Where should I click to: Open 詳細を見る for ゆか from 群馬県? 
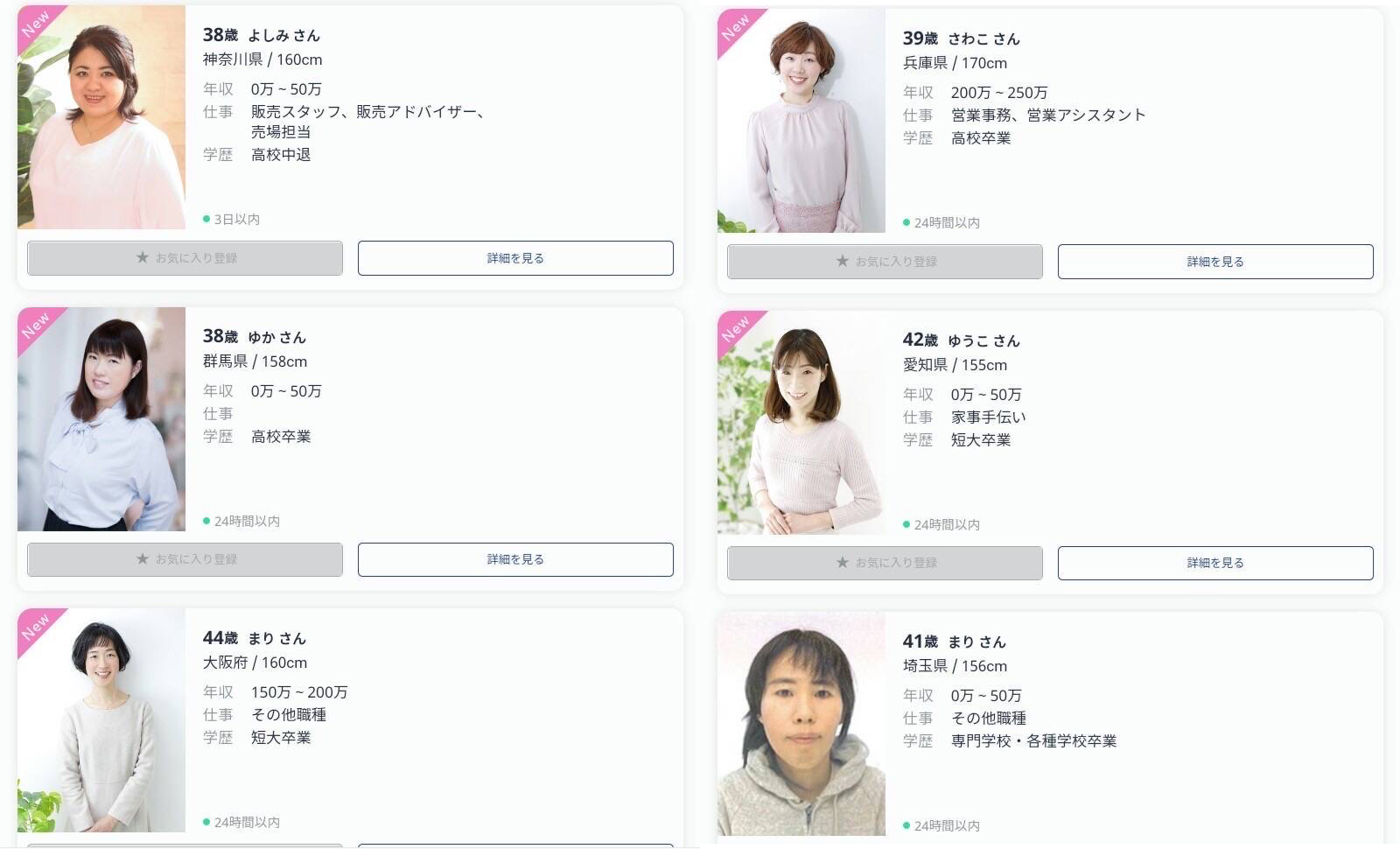point(515,559)
